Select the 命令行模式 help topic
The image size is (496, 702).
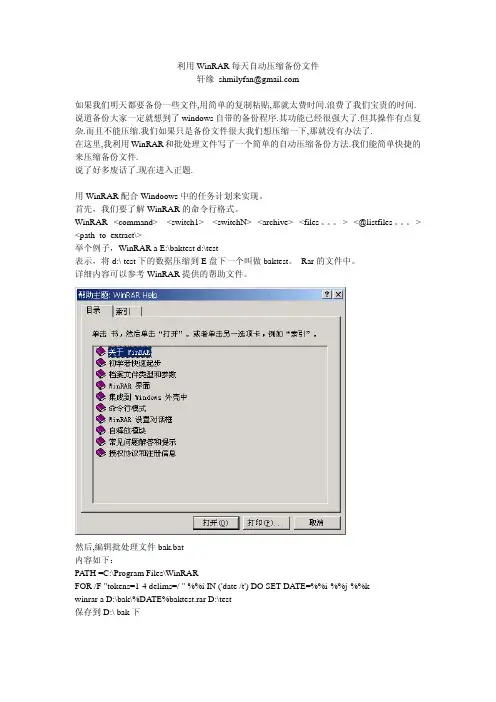pyautogui.click(x=127, y=408)
